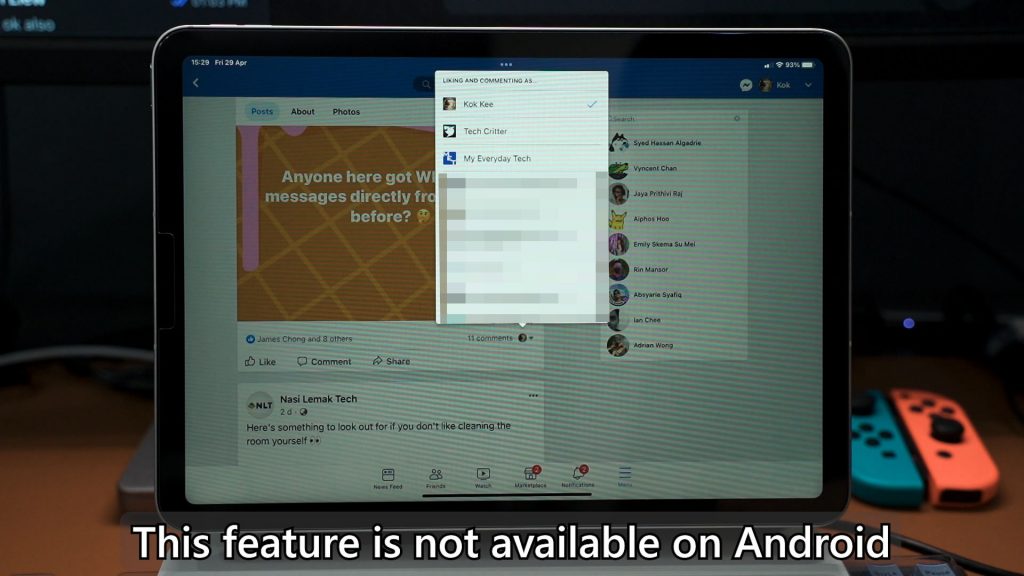
Task: Open the three-dot menu on Nasi Lemak post
Action: pyautogui.click(x=534, y=396)
